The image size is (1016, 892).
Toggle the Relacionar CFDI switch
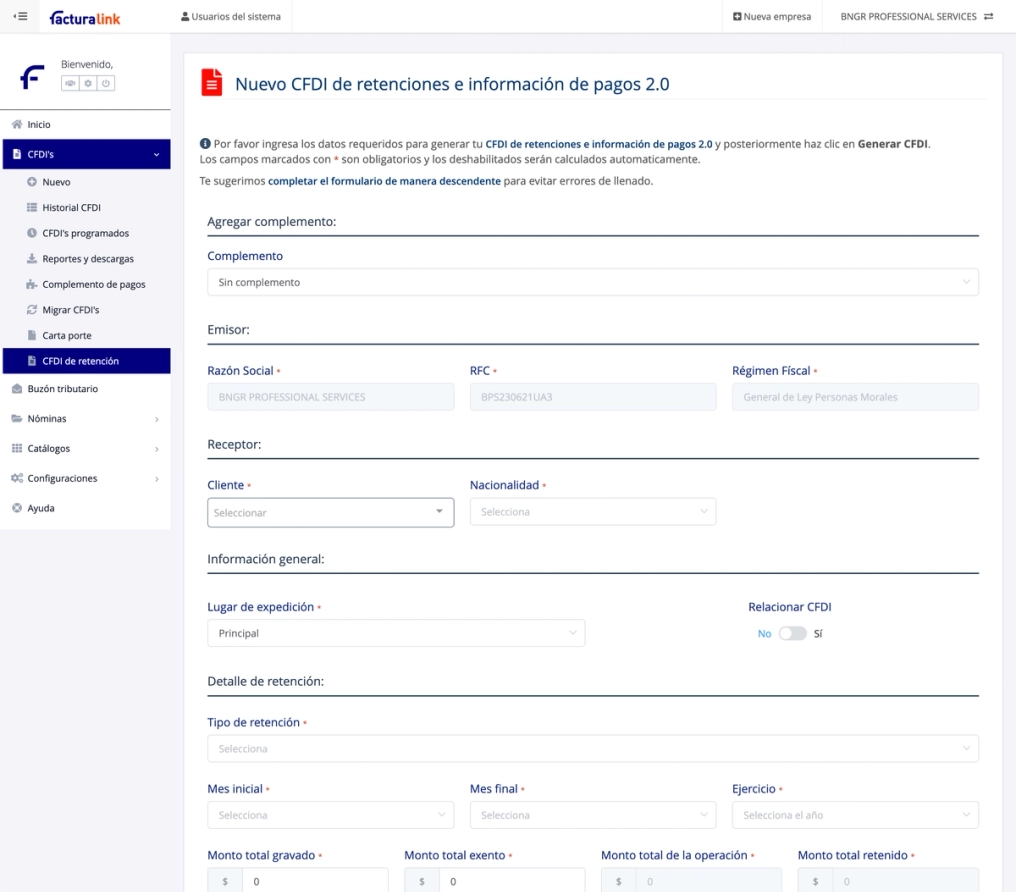[792, 634]
